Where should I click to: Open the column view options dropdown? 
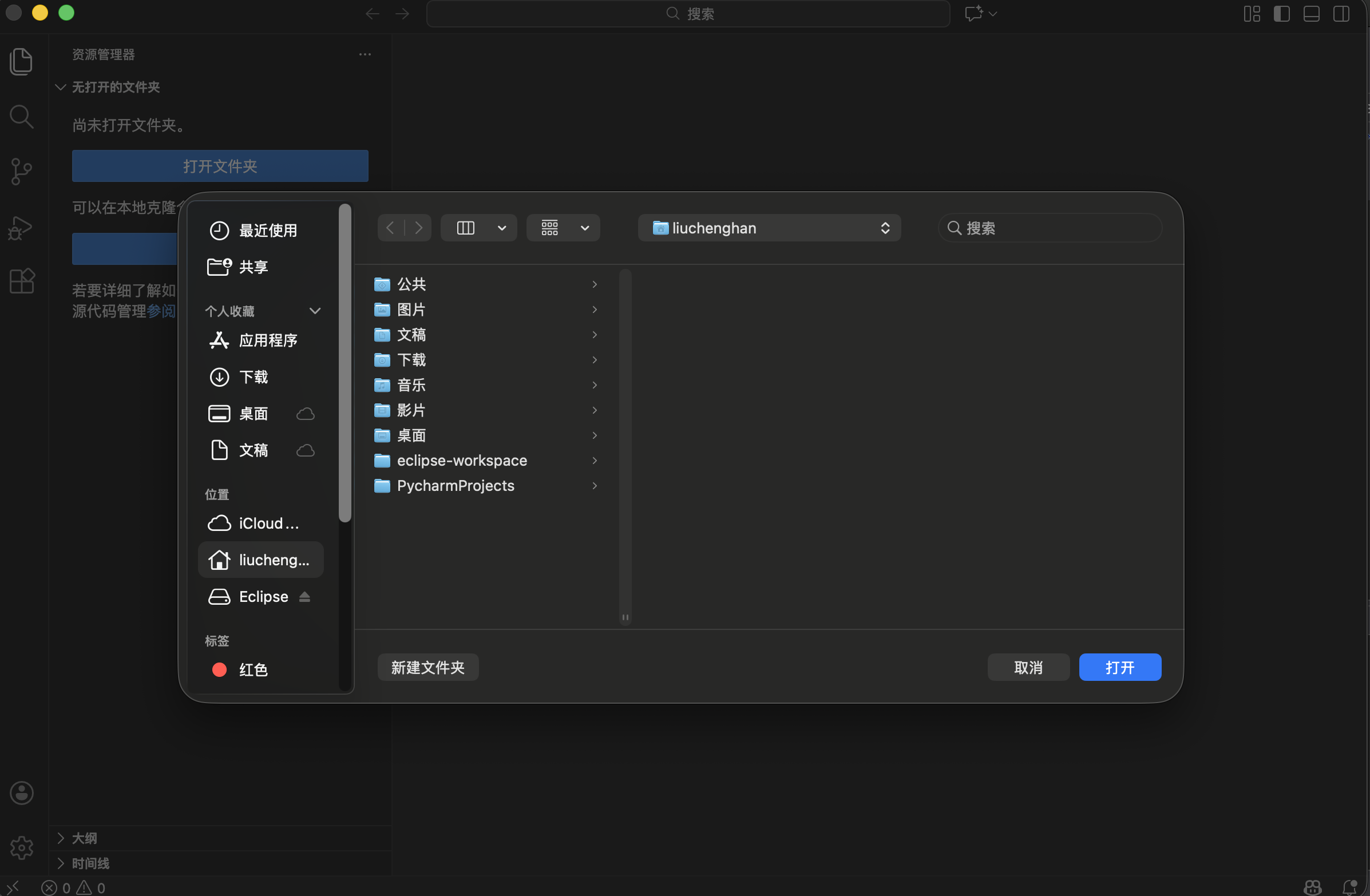501,228
